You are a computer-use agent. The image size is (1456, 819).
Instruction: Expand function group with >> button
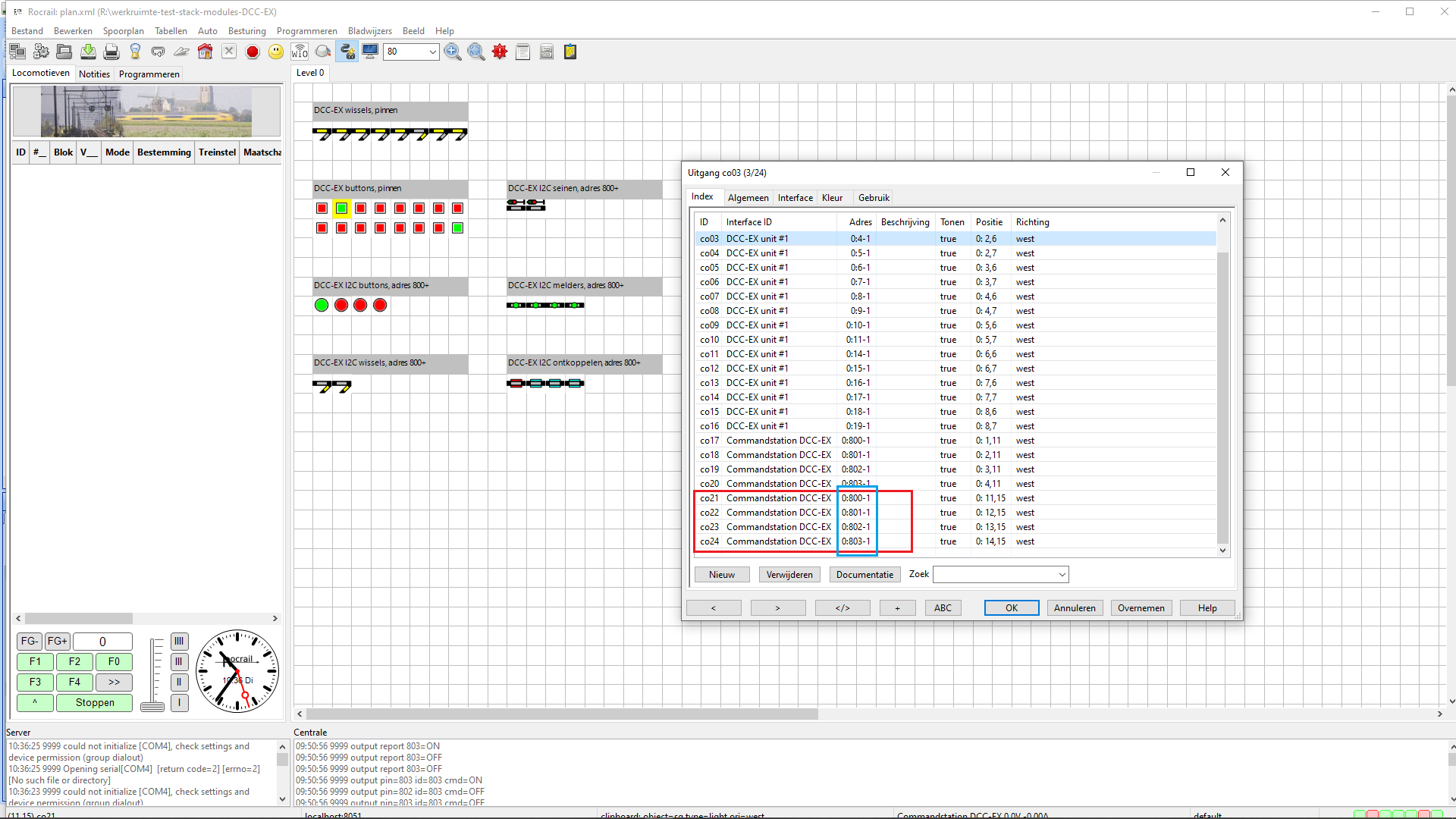(x=114, y=682)
